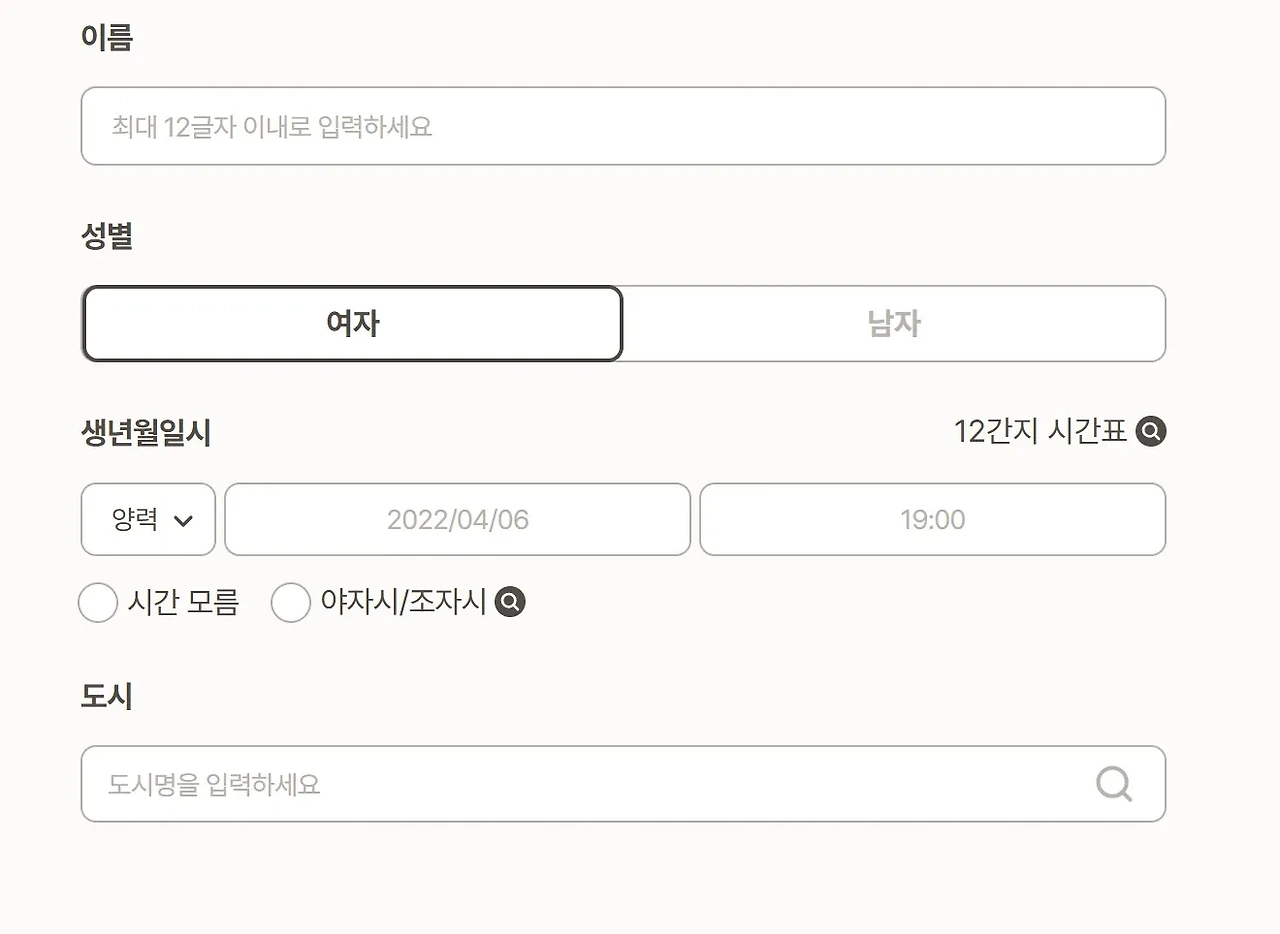
Task: Click the 12간지 시간표 link text
Action: click(1040, 431)
